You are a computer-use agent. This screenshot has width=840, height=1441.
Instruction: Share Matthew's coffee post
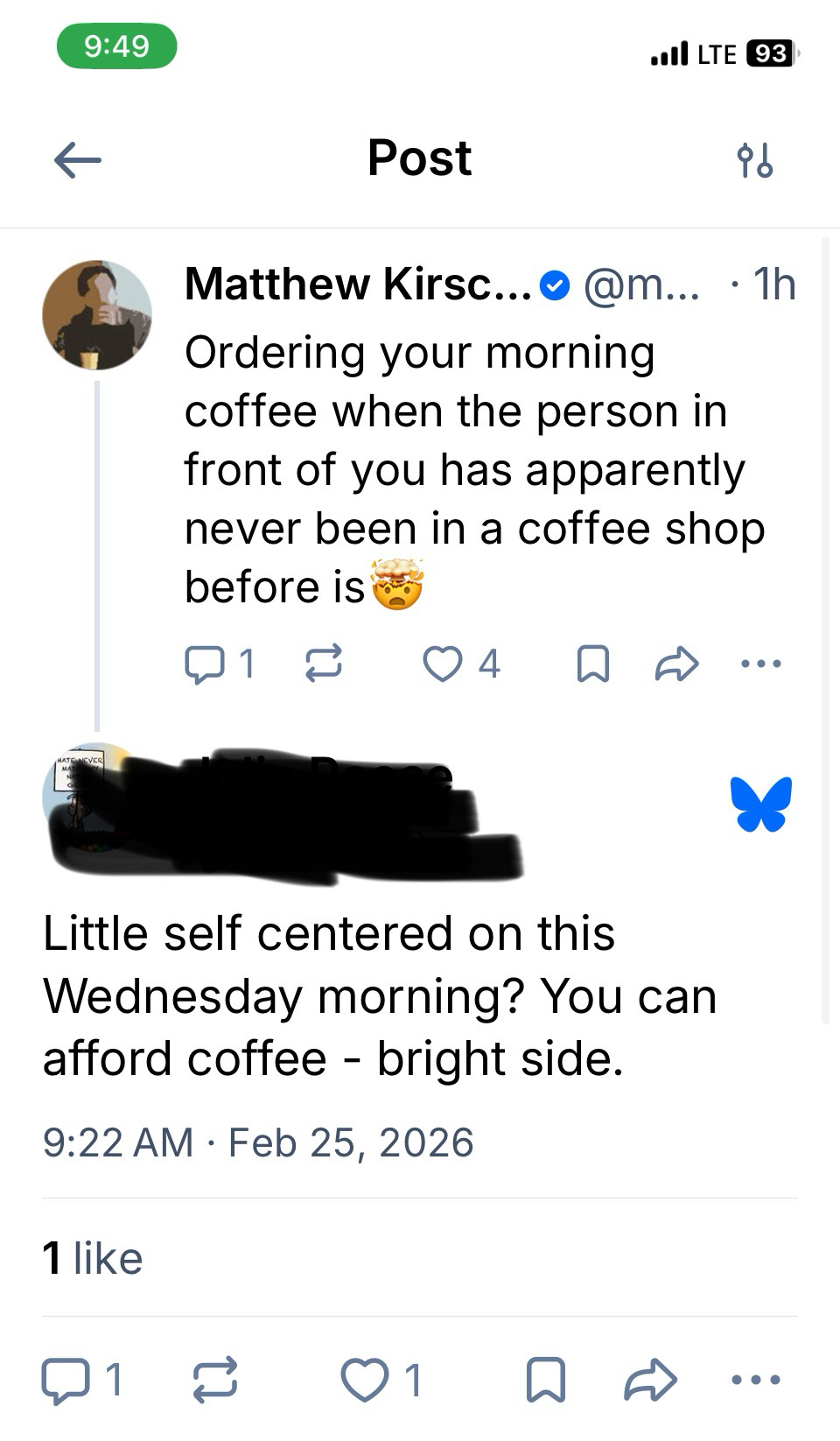click(x=676, y=664)
